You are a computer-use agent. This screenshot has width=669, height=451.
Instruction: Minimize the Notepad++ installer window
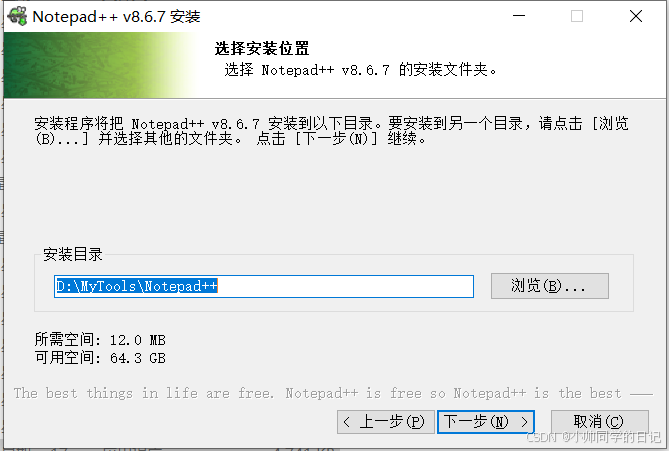coord(519,16)
